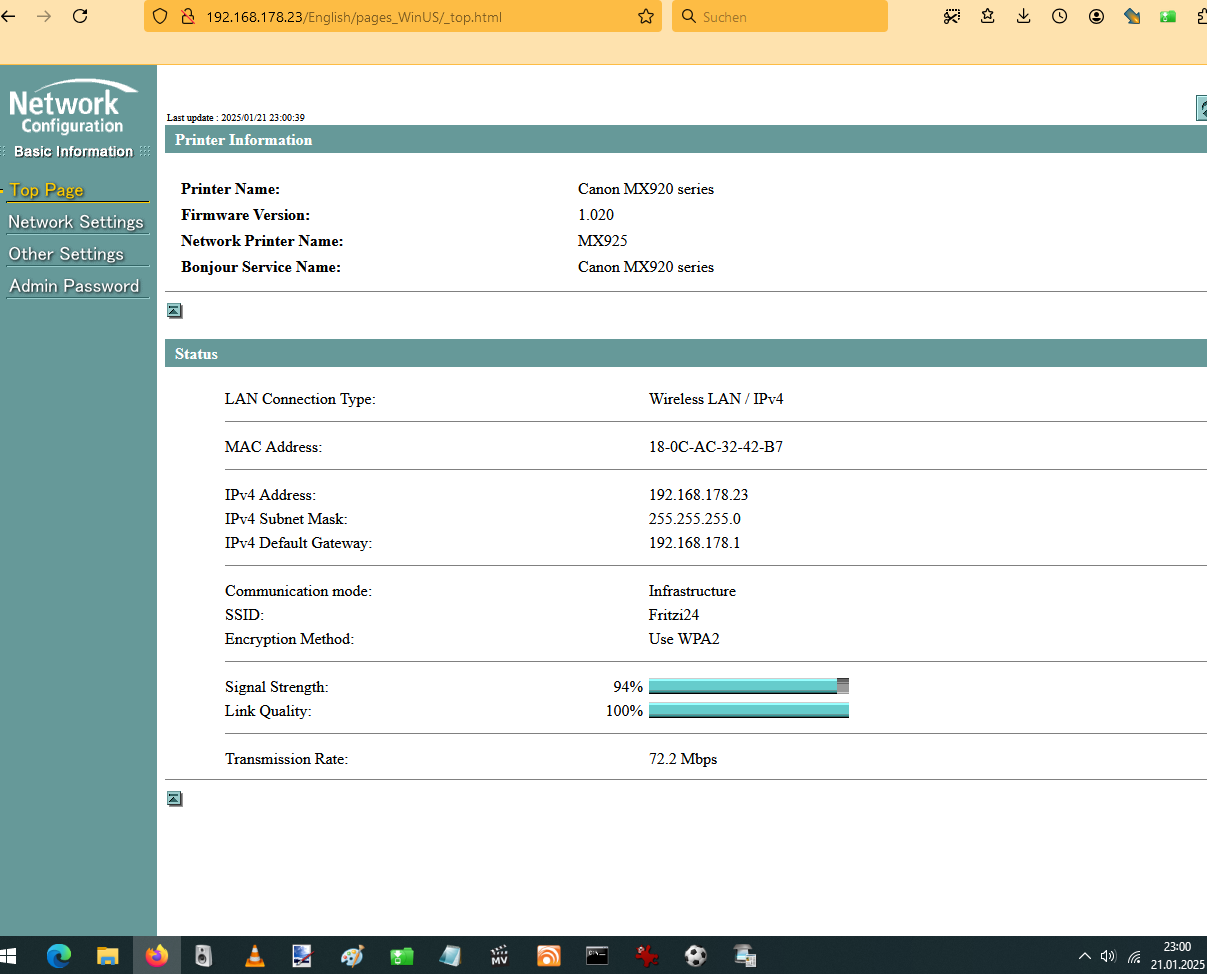1207x974 pixels.
Task: Open the soccer ball app in taskbar
Action: click(695, 956)
